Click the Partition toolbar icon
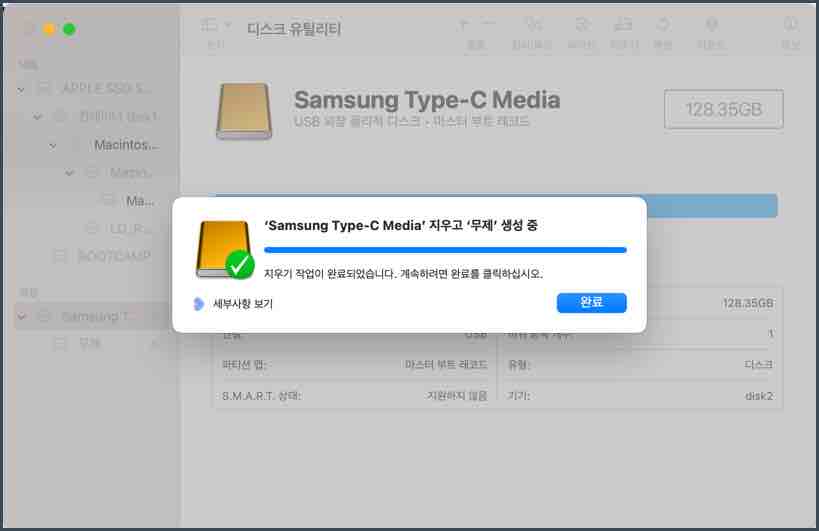The height and width of the screenshot is (531, 819). (x=581, y=25)
